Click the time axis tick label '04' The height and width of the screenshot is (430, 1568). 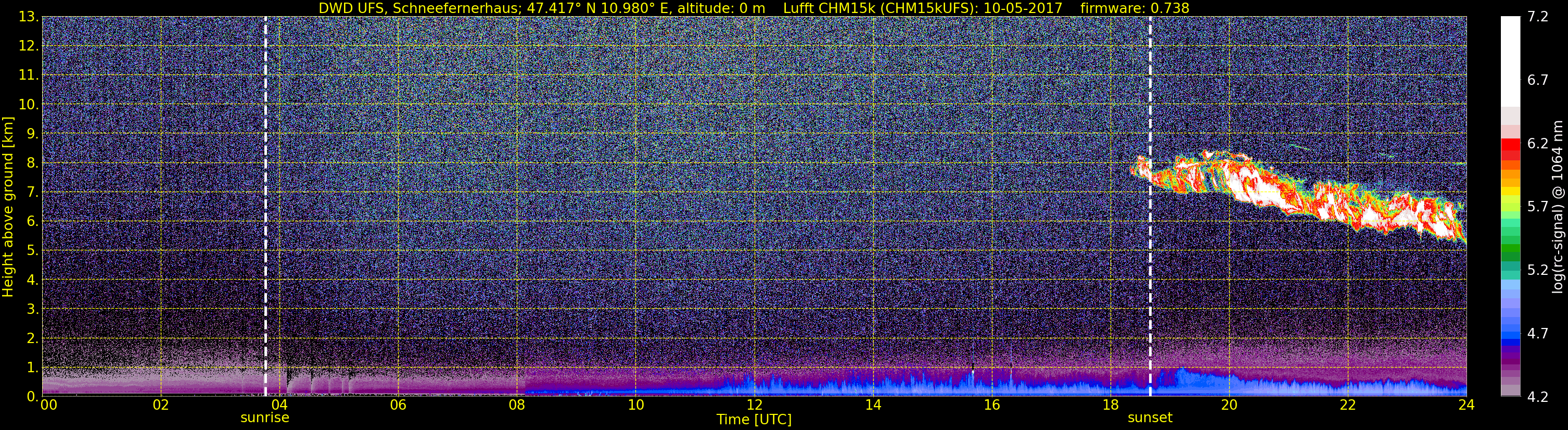point(279,405)
